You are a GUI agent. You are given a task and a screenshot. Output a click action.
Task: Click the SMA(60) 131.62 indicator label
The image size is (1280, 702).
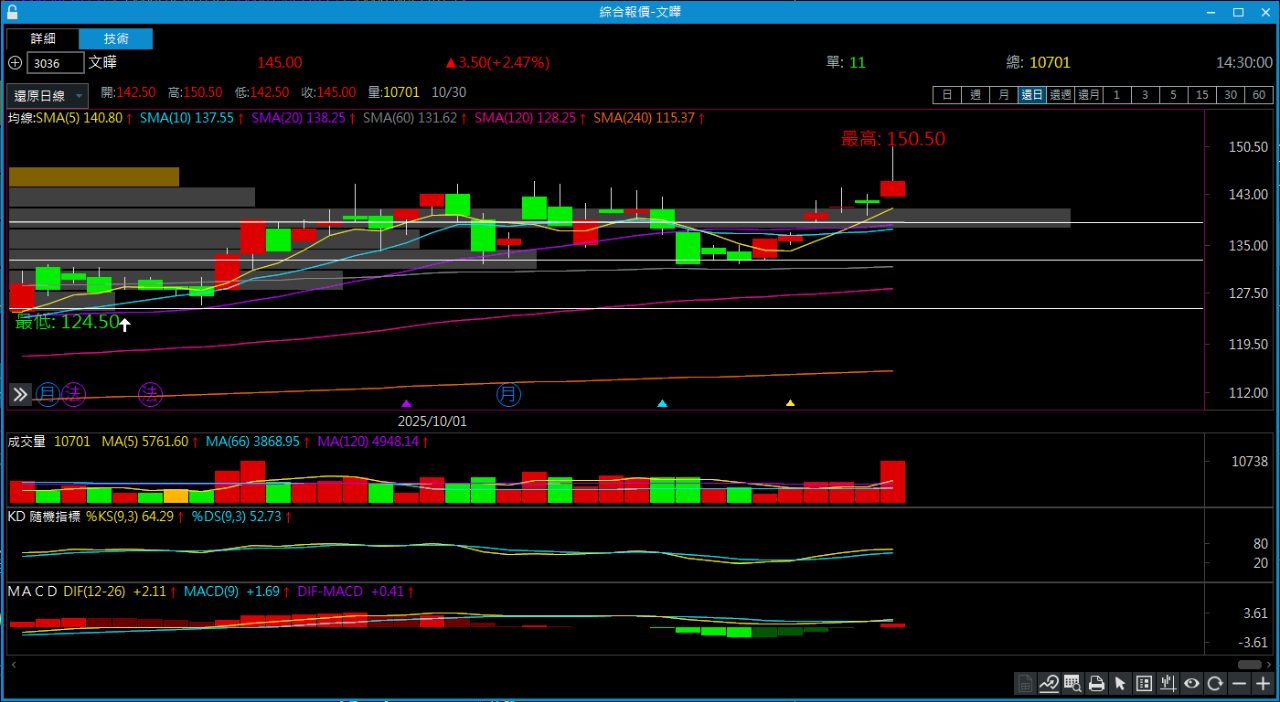pyautogui.click(x=410, y=118)
